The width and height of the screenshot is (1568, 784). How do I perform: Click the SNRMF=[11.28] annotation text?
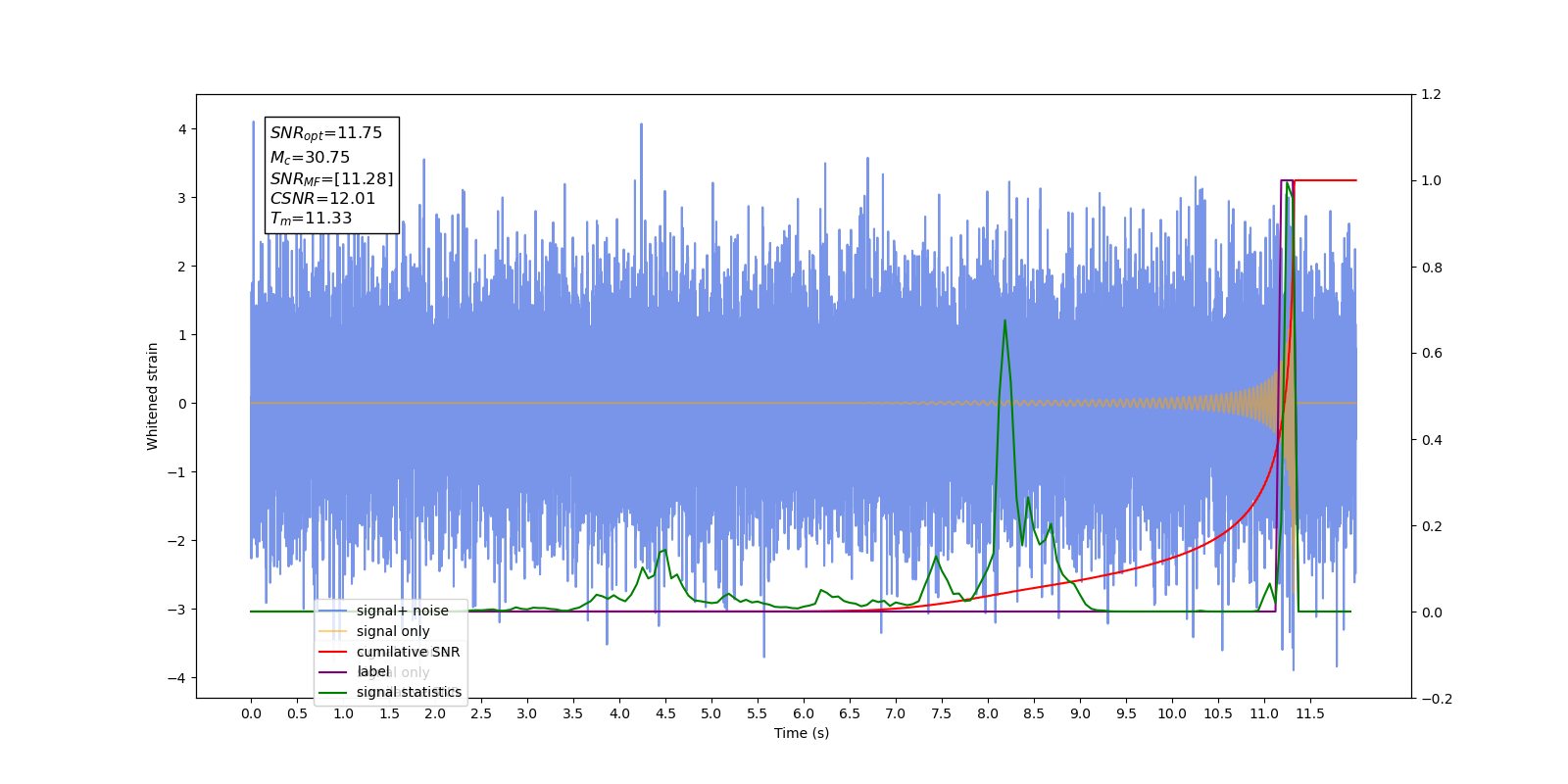[331, 178]
